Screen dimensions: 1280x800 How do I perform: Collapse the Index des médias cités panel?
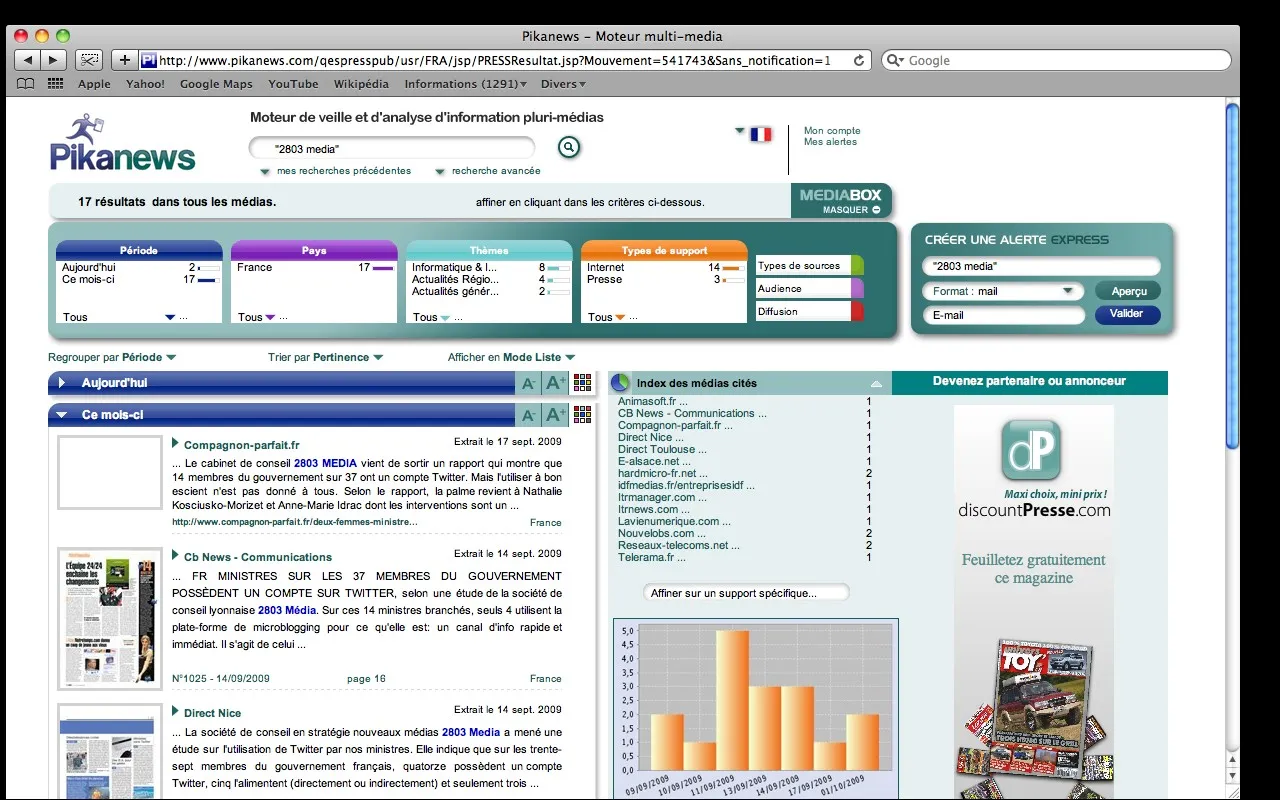point(876,384)
